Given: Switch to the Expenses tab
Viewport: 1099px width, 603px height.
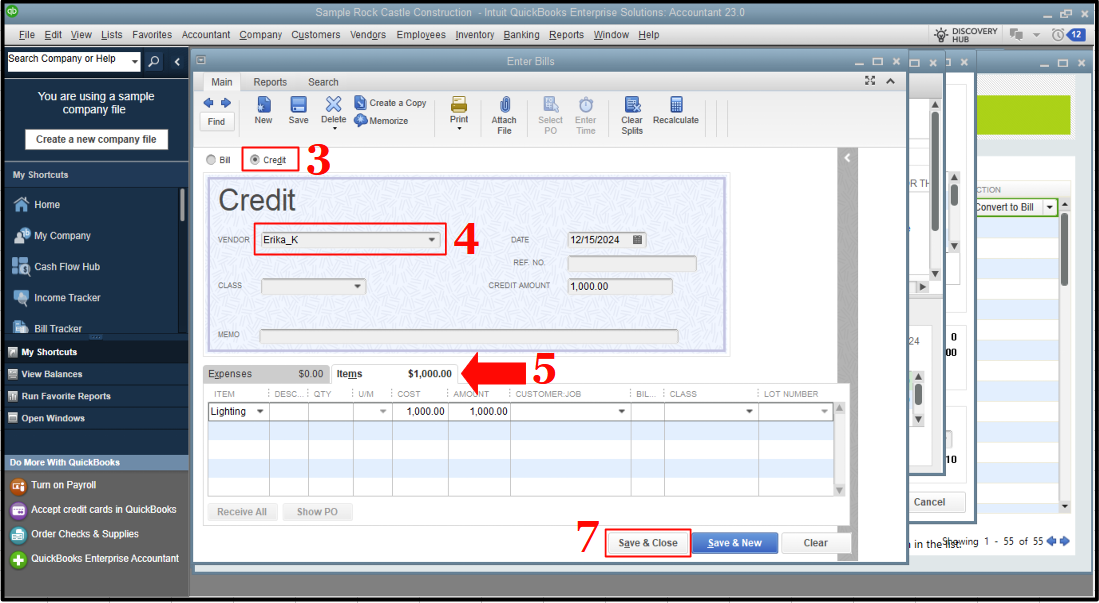Looking at the screenshot, I should (266, 374).
